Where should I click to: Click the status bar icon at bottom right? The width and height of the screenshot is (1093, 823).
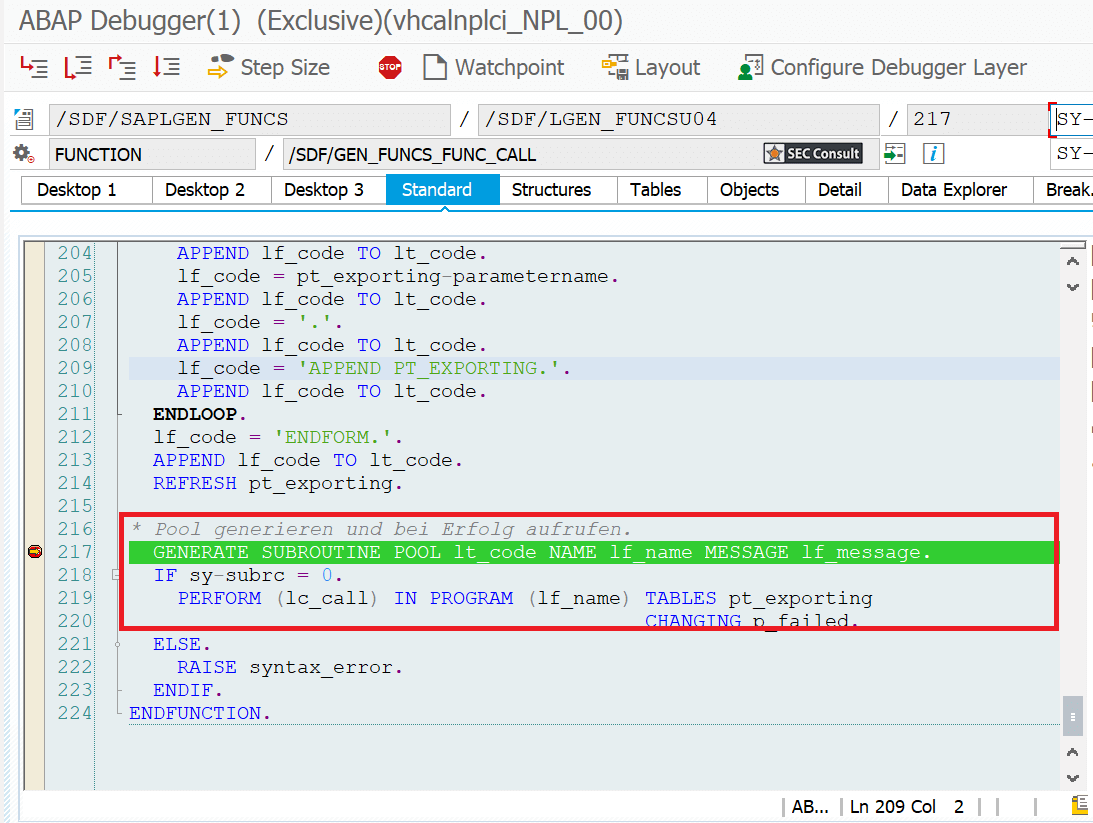(1079, 806)
